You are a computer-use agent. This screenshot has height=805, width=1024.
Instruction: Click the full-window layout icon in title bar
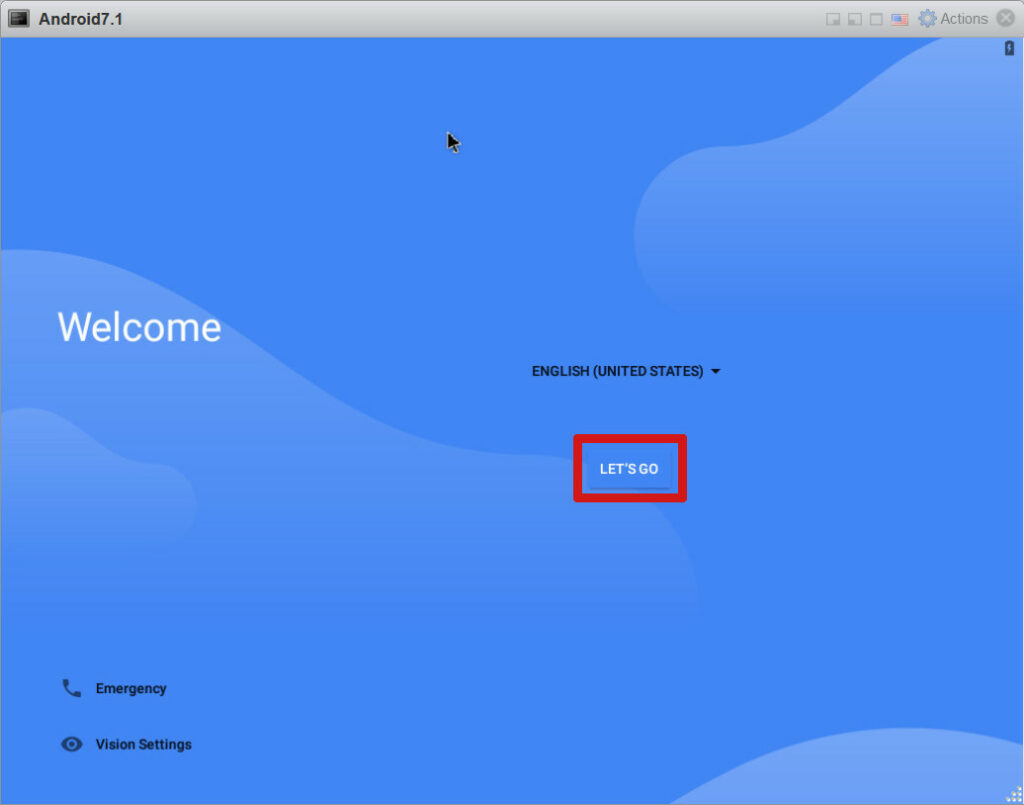876,19
